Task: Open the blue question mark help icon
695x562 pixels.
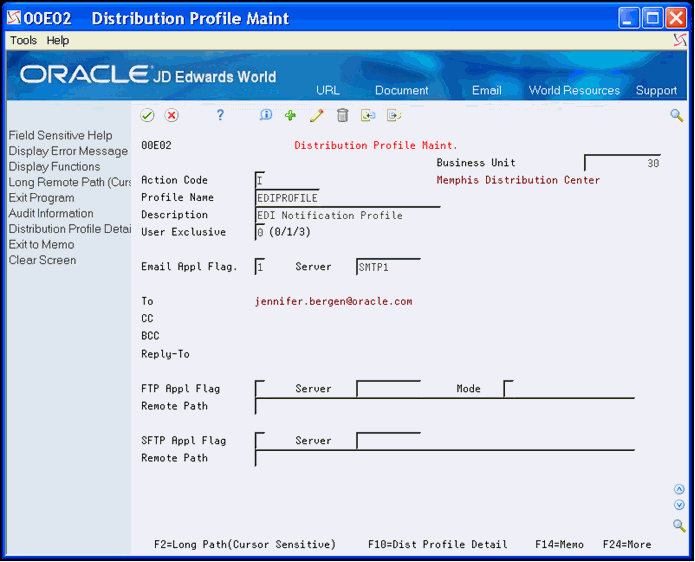Action: click(x=220, y=115)
